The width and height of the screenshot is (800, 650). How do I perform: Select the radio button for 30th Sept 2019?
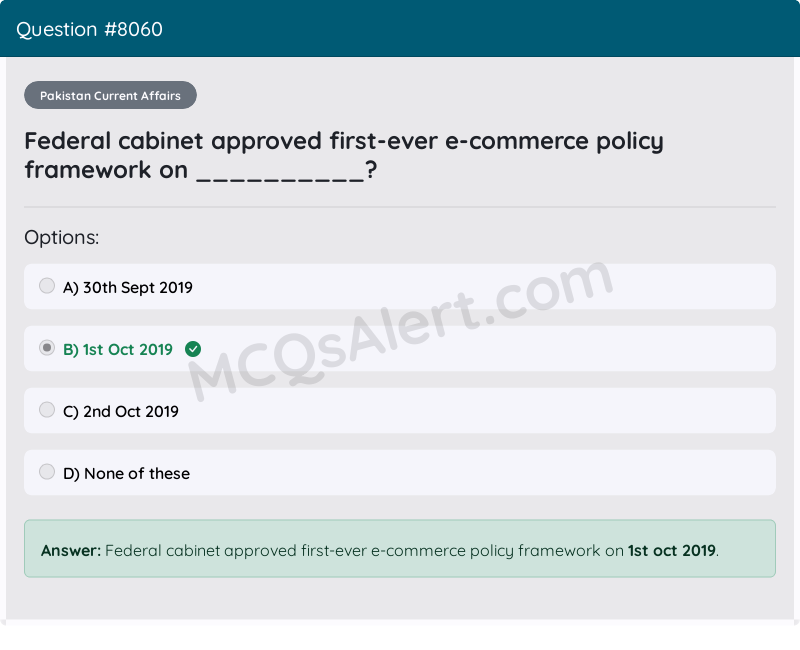coord(47,286)
